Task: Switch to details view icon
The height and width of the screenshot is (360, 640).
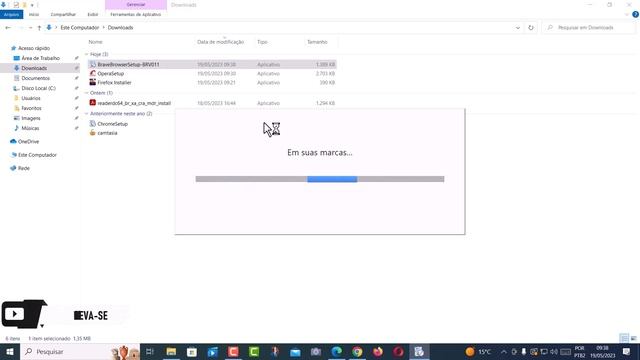Action: 624,338
